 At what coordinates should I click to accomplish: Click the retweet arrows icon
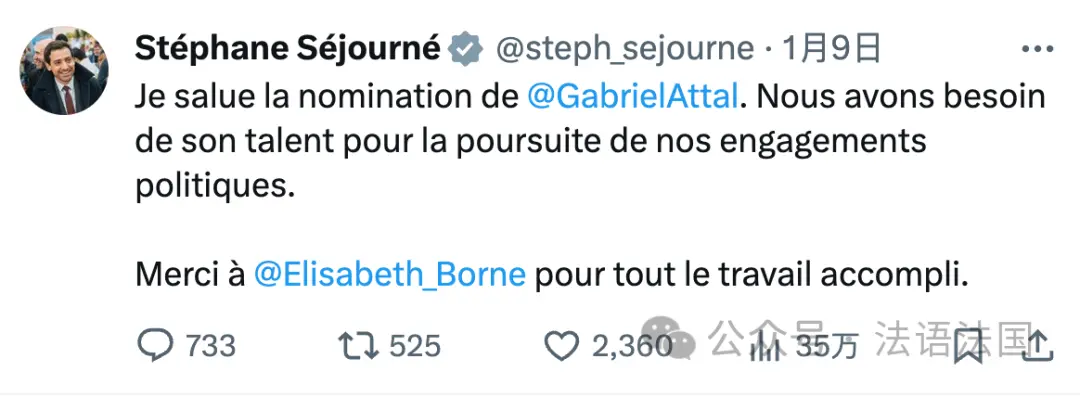[358, 345]
